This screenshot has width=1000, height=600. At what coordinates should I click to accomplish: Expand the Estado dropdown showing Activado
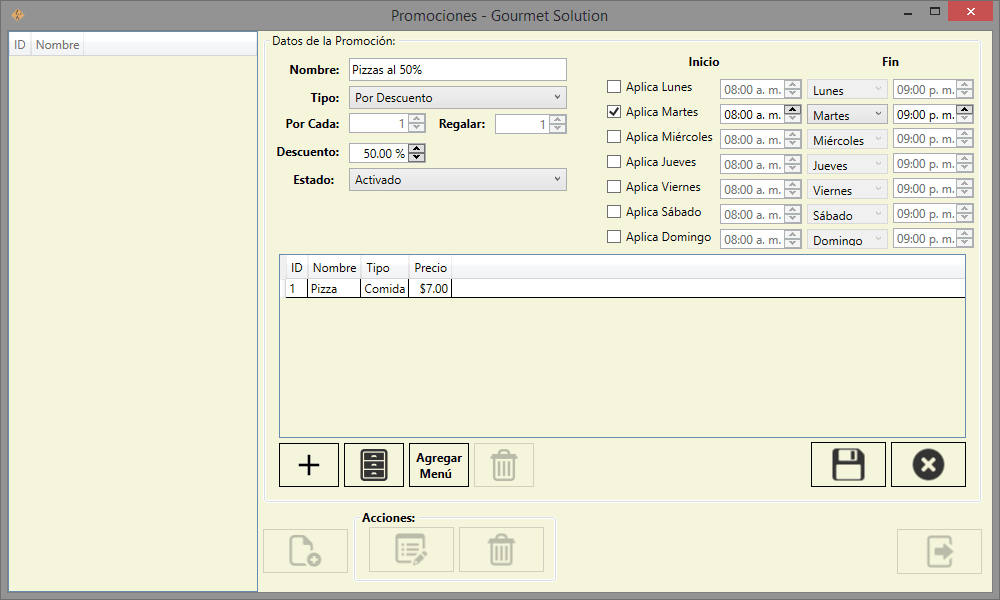point(458,179)
